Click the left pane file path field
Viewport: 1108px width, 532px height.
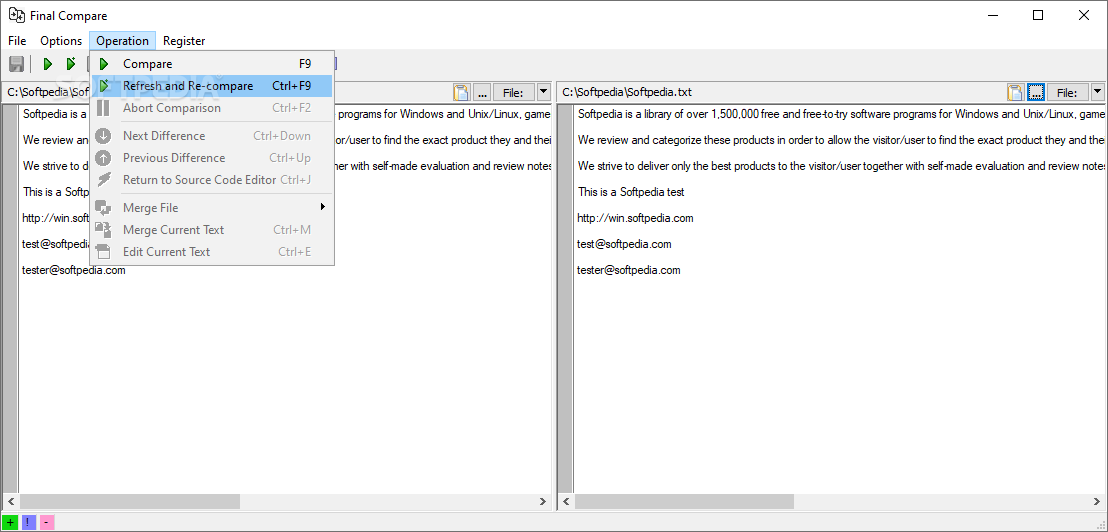(227, 92)
